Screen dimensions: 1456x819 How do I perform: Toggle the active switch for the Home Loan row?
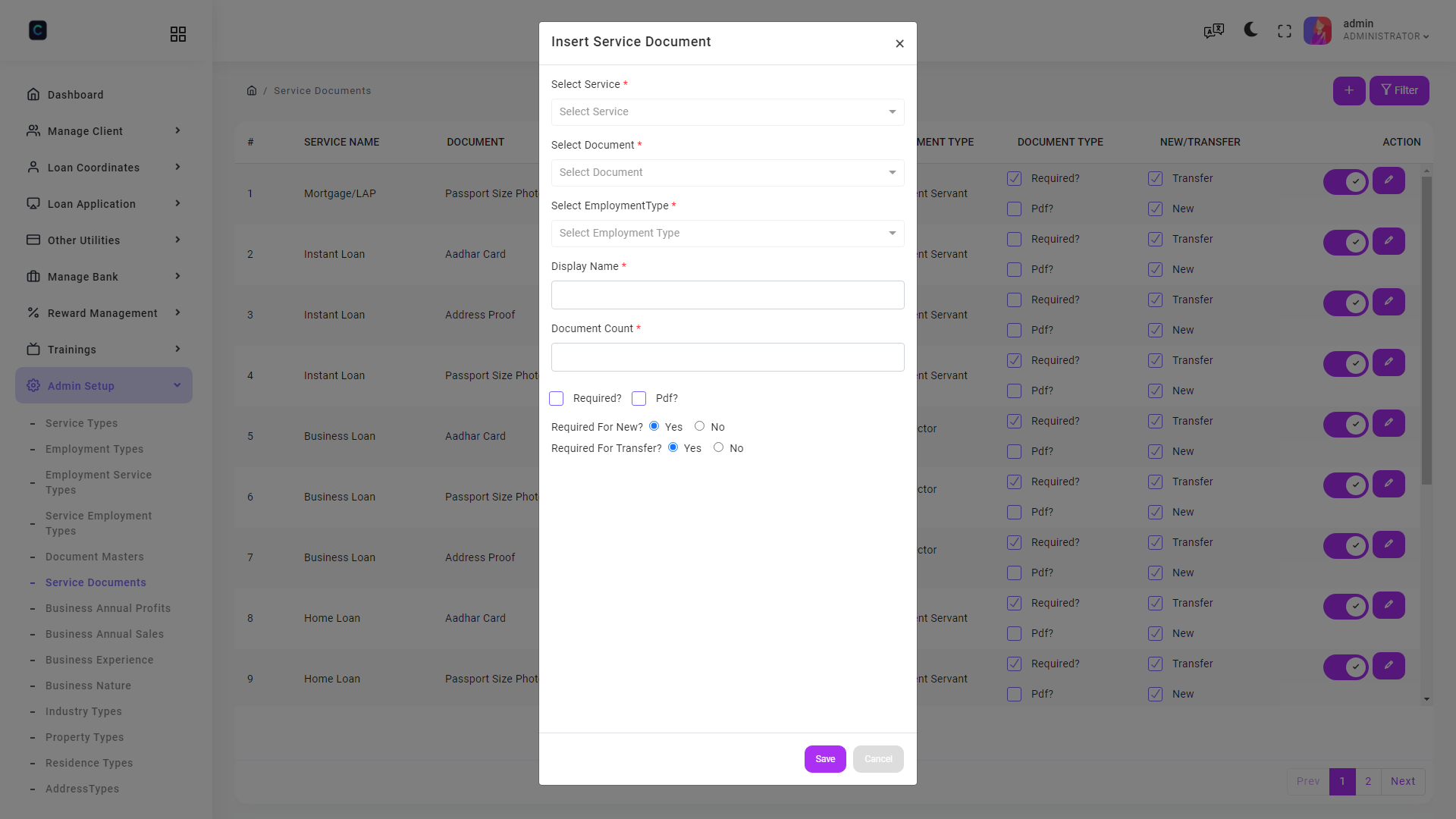point(1346,606)
